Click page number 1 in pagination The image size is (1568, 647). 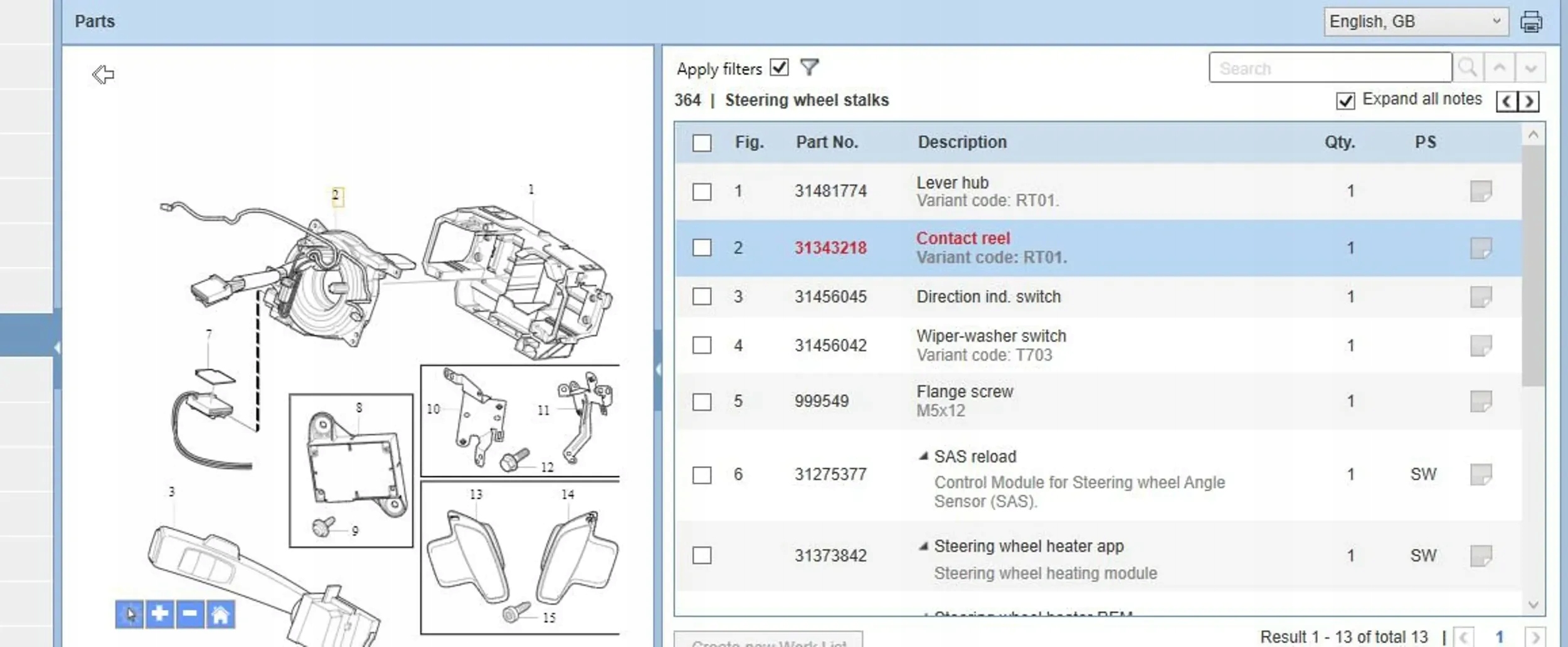[x=1500, y=638]
